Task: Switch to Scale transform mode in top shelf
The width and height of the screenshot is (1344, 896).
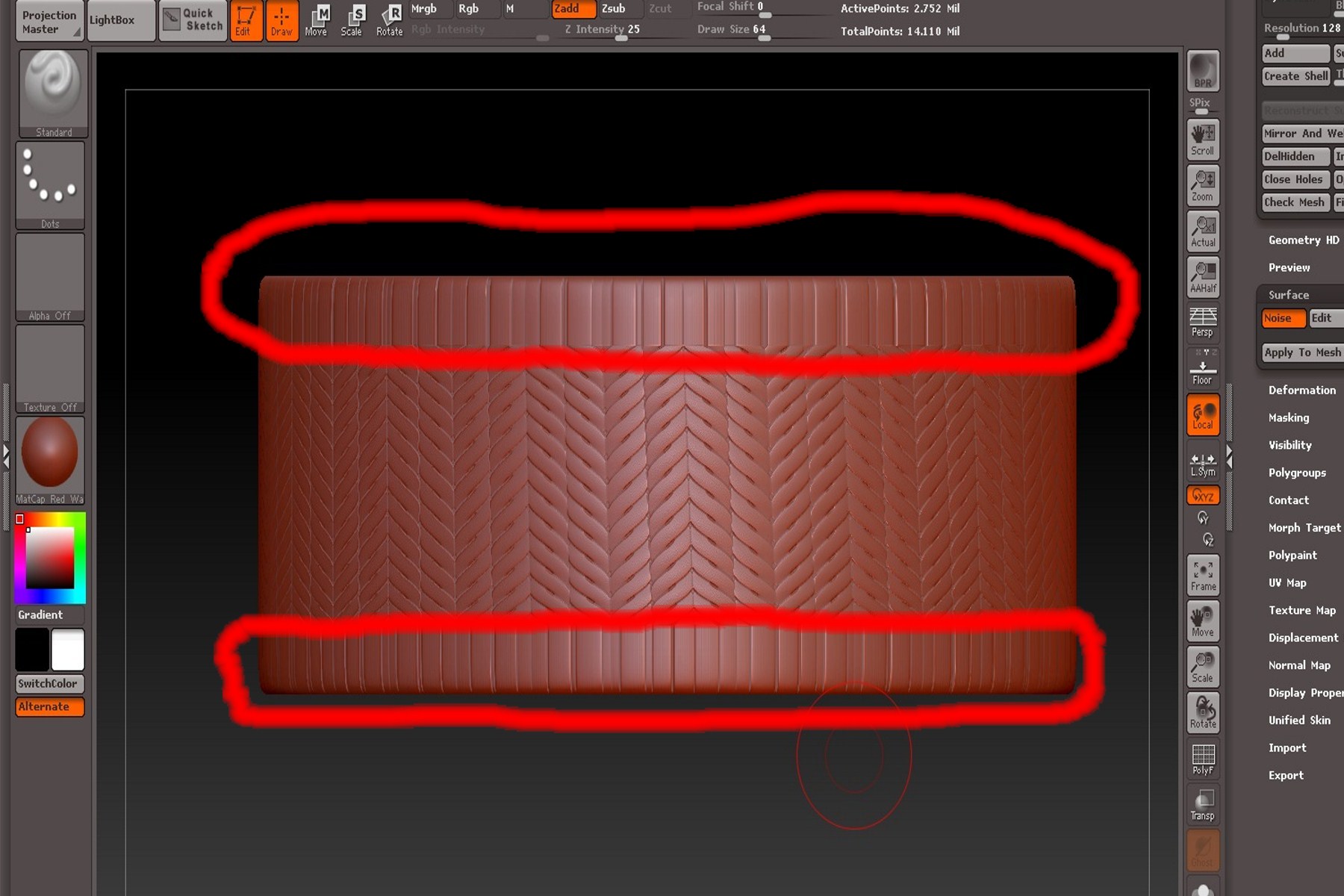Action: [352, 20]
